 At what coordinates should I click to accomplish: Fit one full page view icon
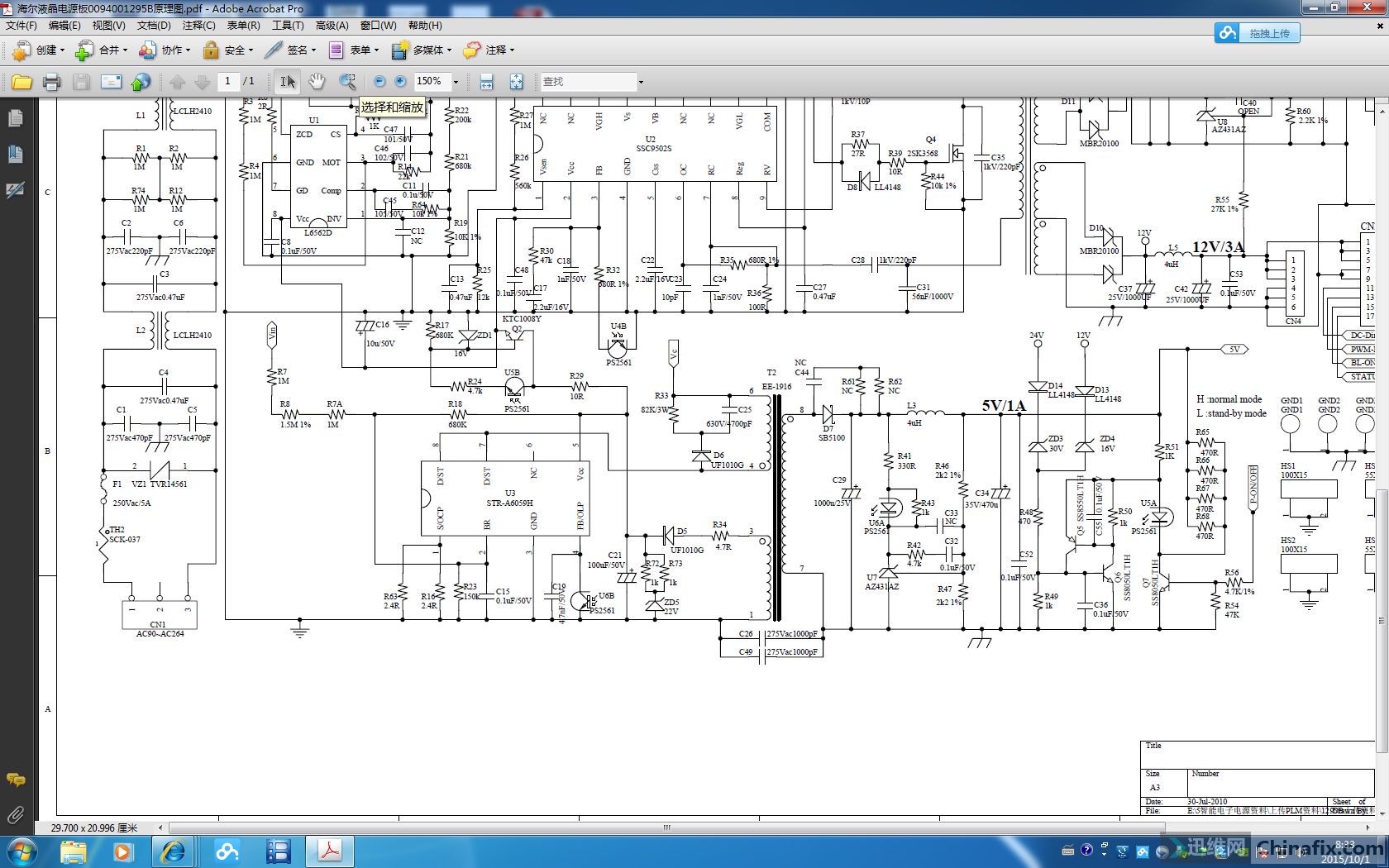point(516,82)
